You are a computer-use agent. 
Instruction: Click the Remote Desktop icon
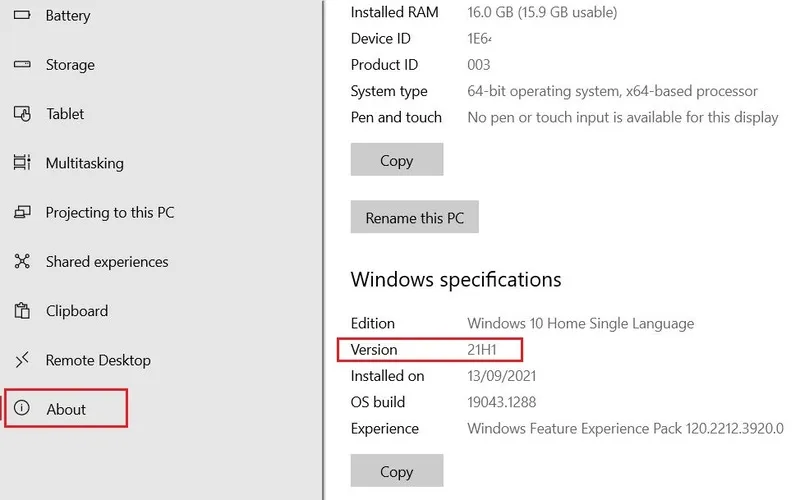(x=22, y=360)
